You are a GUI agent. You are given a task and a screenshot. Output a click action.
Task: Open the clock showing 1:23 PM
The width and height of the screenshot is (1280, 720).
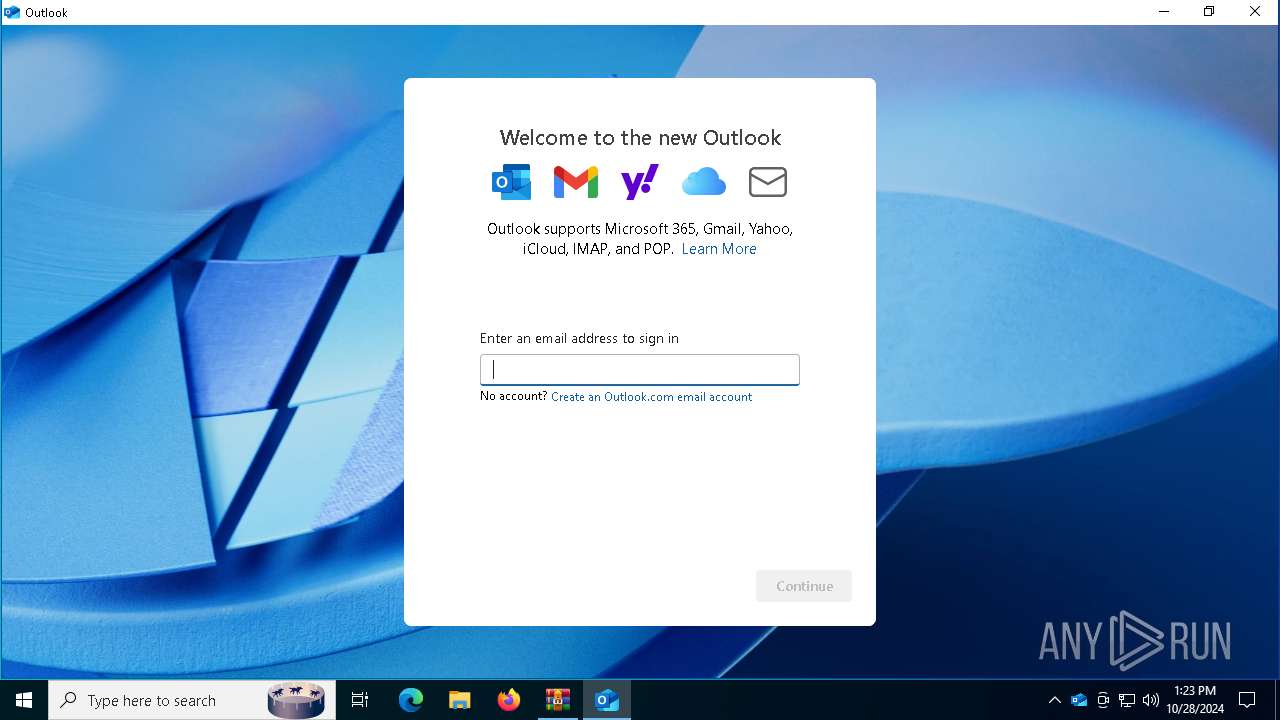pyautogui.click(x=1195, y=700)
